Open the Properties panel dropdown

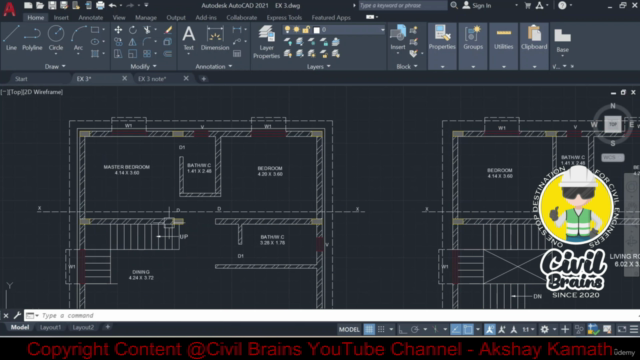pos(442,67)
